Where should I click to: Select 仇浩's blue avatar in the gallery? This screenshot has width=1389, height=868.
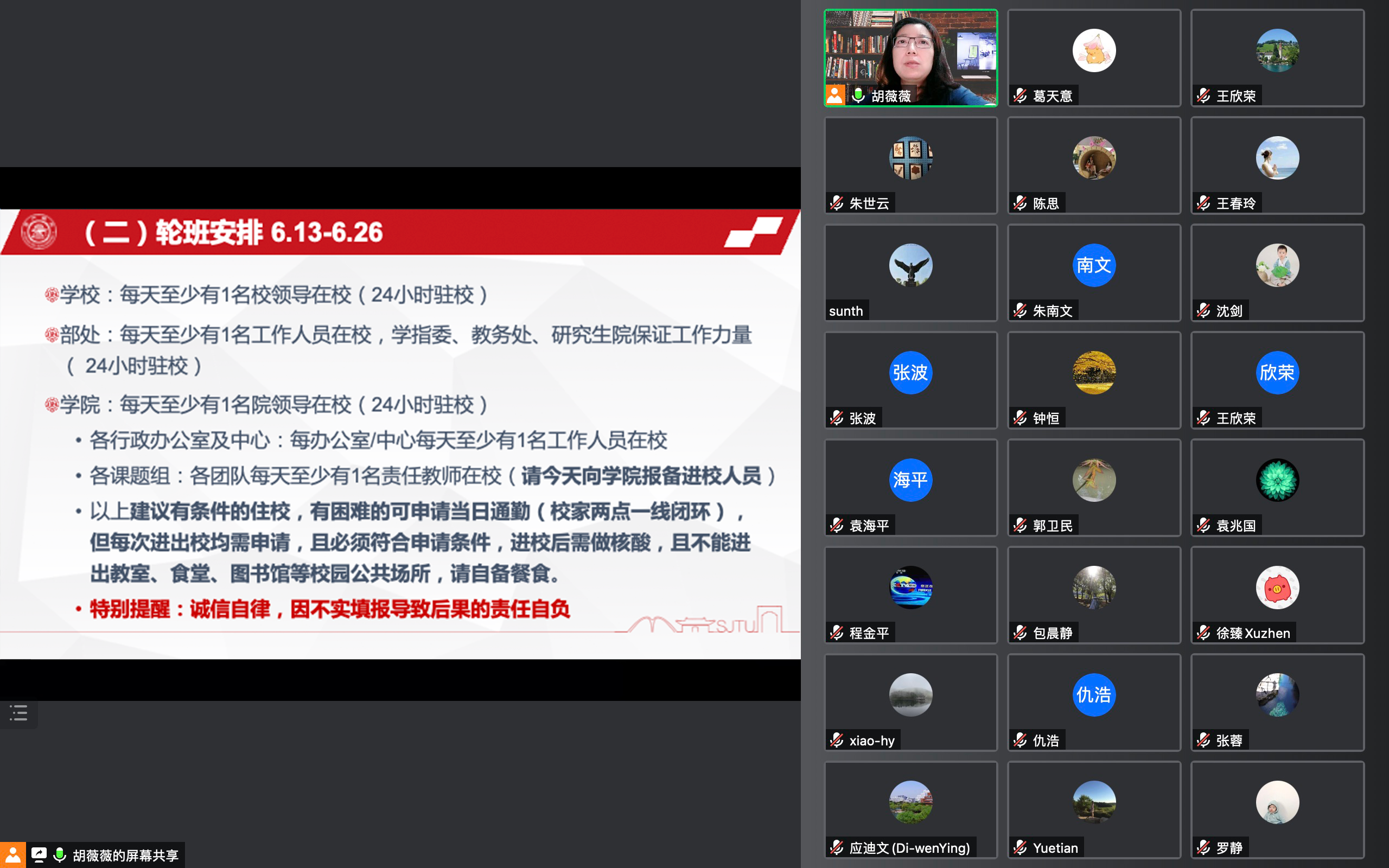(1093, 694)
